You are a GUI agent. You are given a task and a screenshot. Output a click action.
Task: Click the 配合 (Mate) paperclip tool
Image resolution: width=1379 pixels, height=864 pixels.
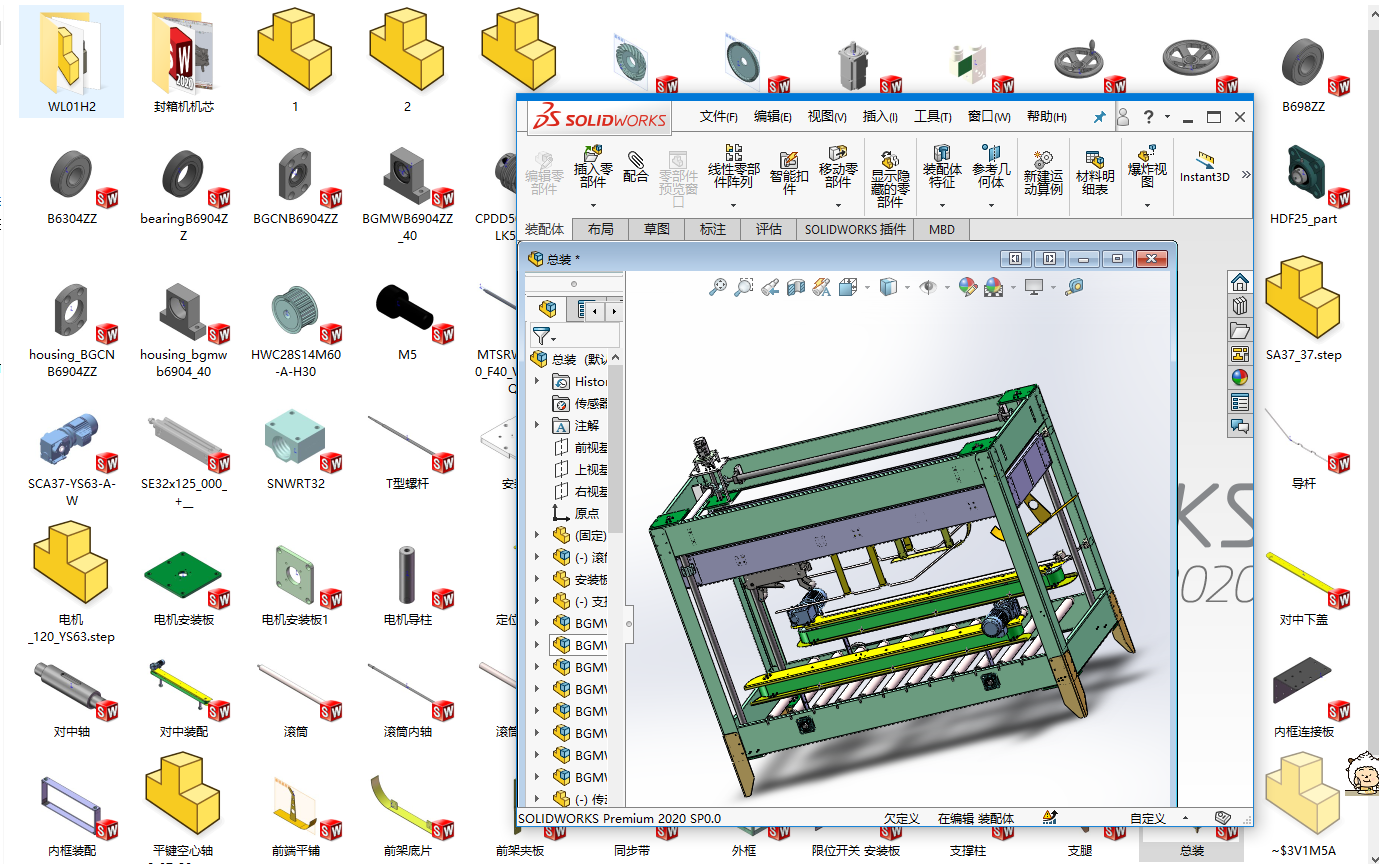click(635, 166)
